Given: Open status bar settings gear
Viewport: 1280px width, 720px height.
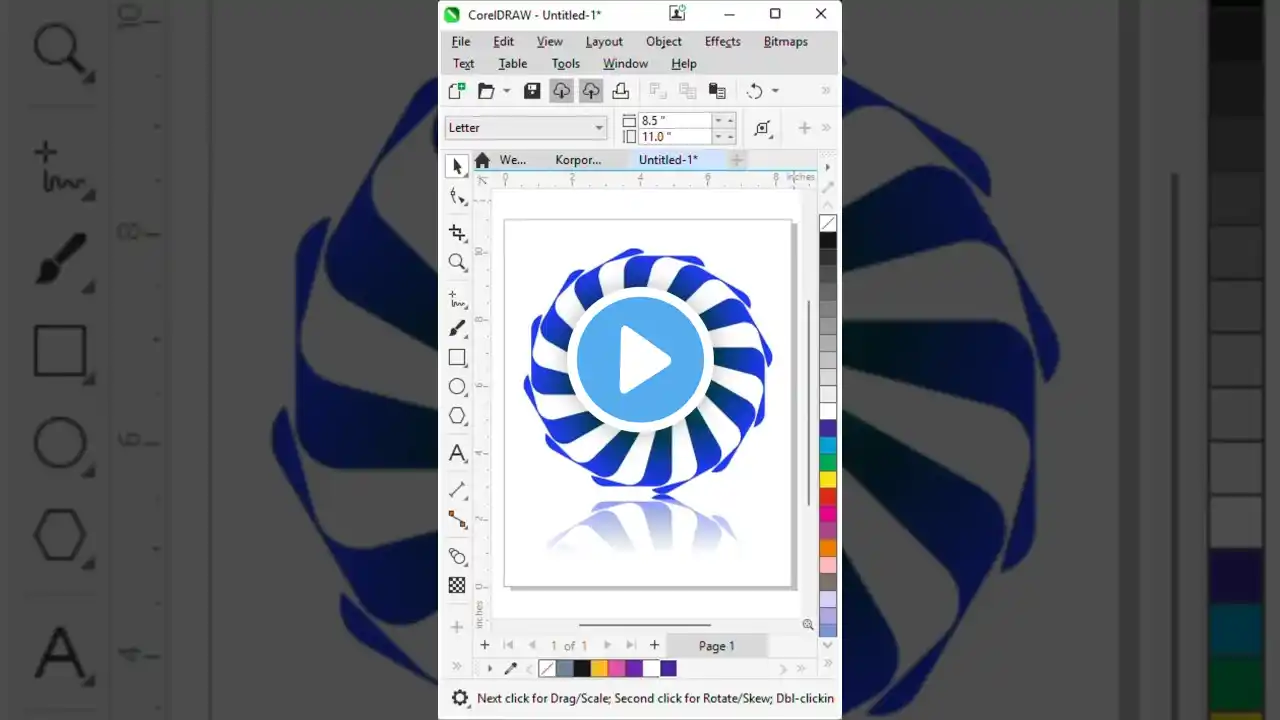Looking at the screenshot, I should (x=460, y=698).
